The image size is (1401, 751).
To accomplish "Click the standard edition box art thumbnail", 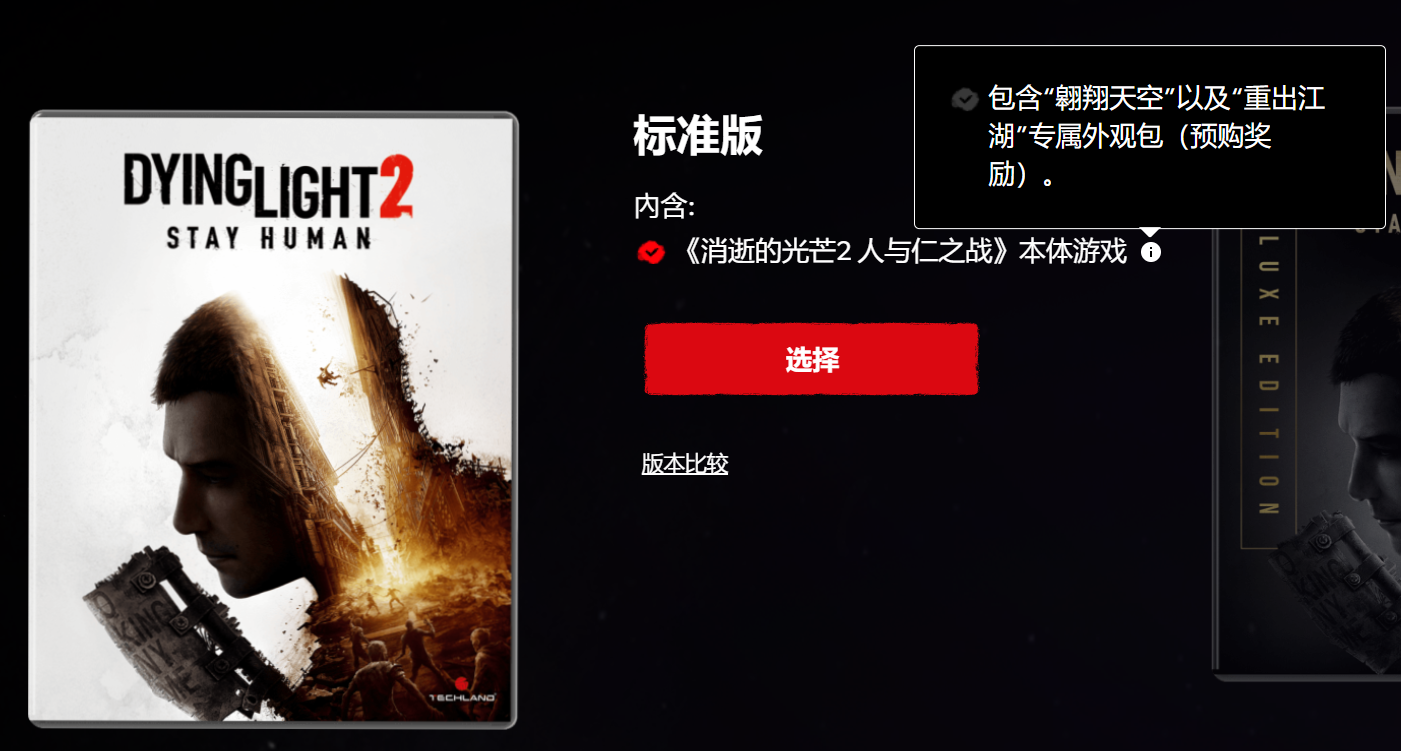I will point(274,419).
